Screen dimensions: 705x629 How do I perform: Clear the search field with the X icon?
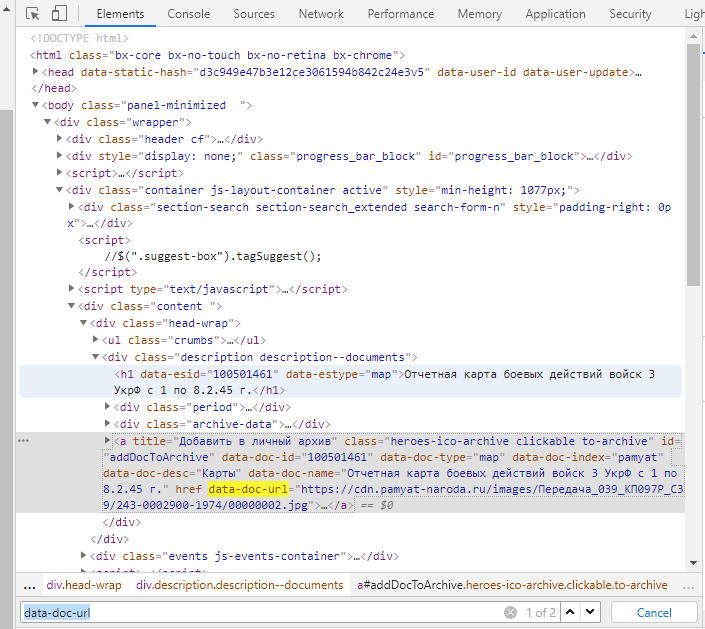pyautogui.click(x=510, y=612)
